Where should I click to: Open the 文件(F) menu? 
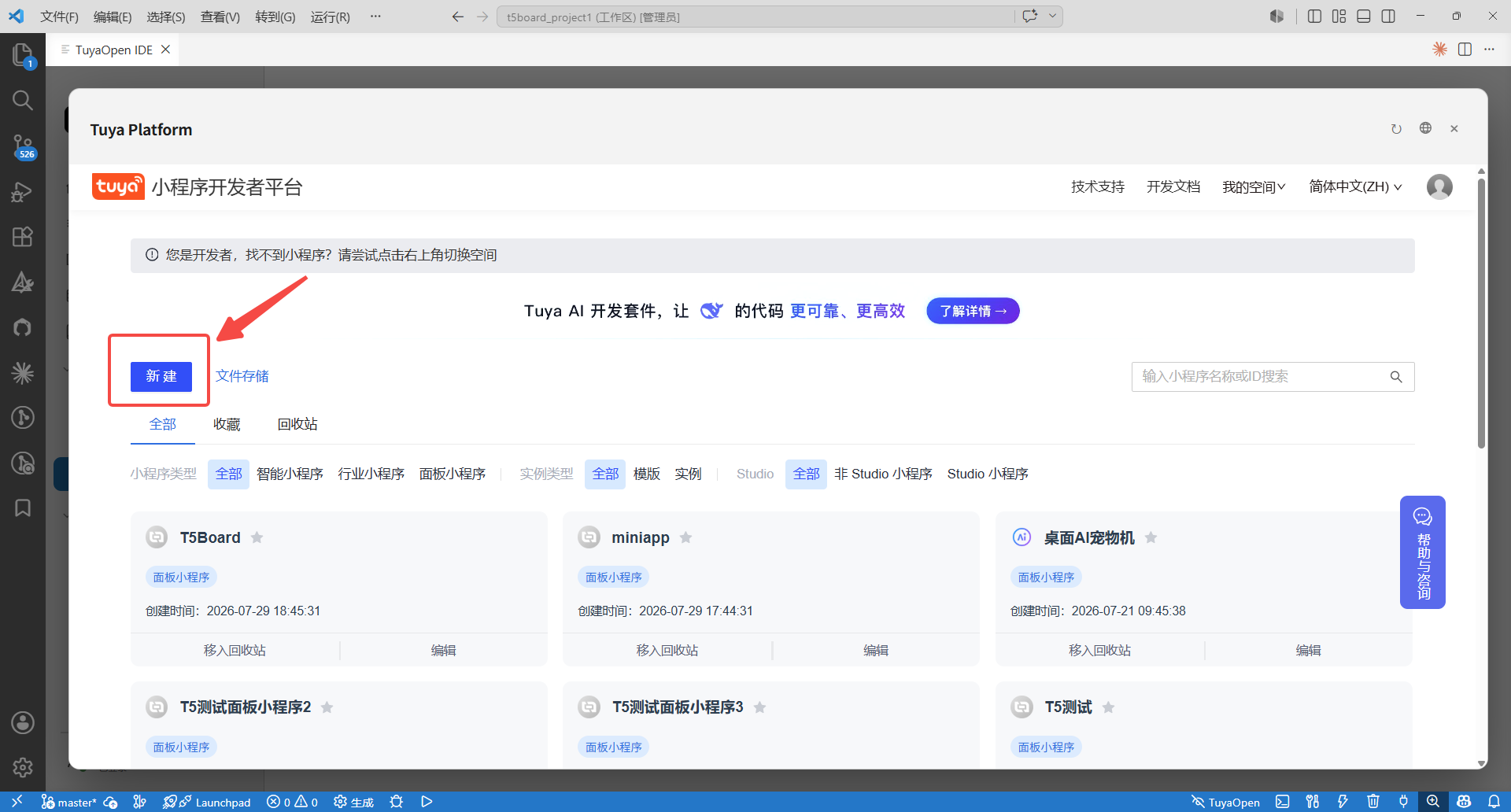point(59,17)
